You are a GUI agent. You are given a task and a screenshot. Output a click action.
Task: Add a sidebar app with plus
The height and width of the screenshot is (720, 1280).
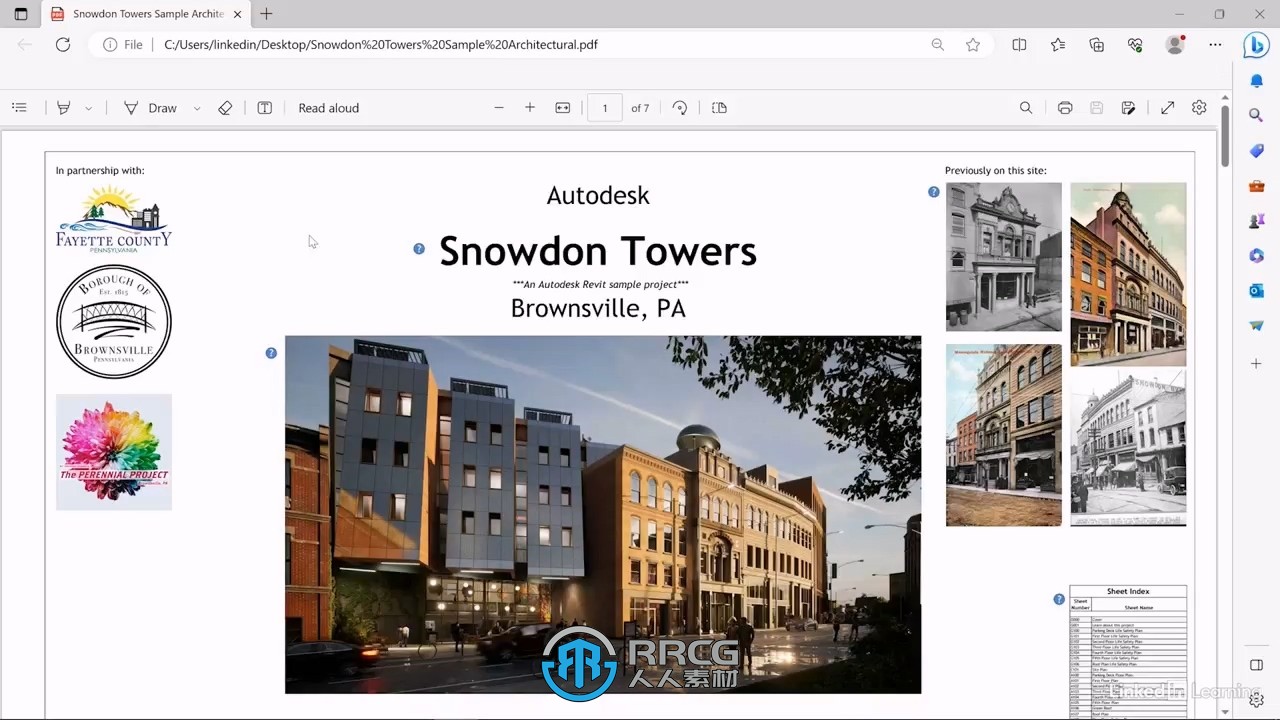(1257, 363)
